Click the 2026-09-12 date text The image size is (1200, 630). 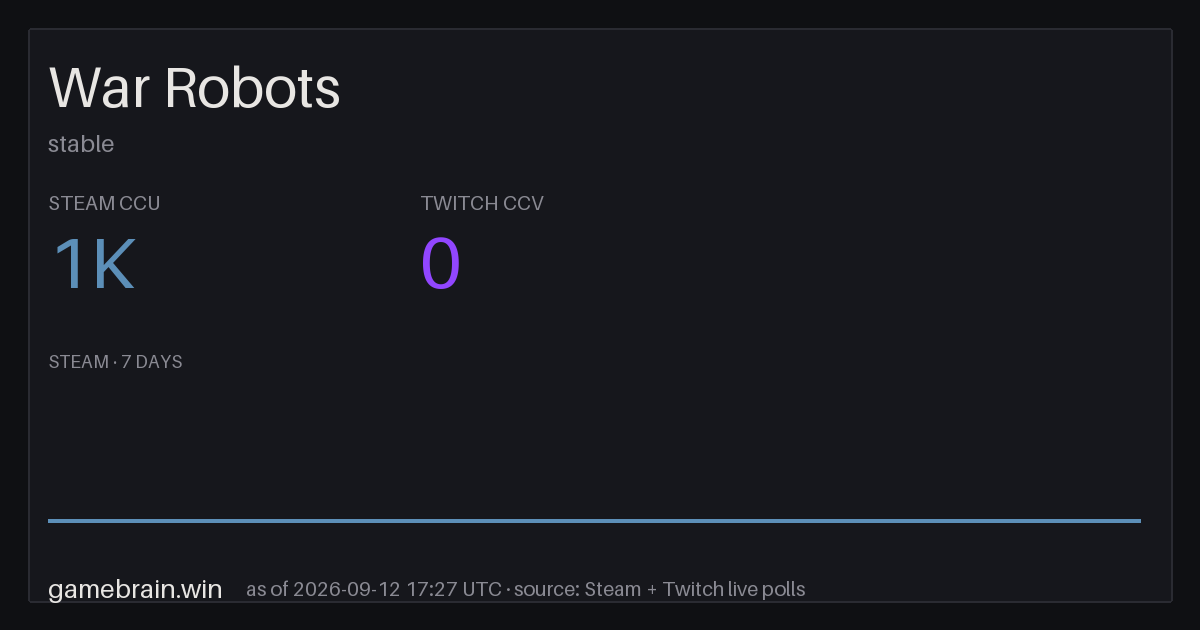(346, 589)
